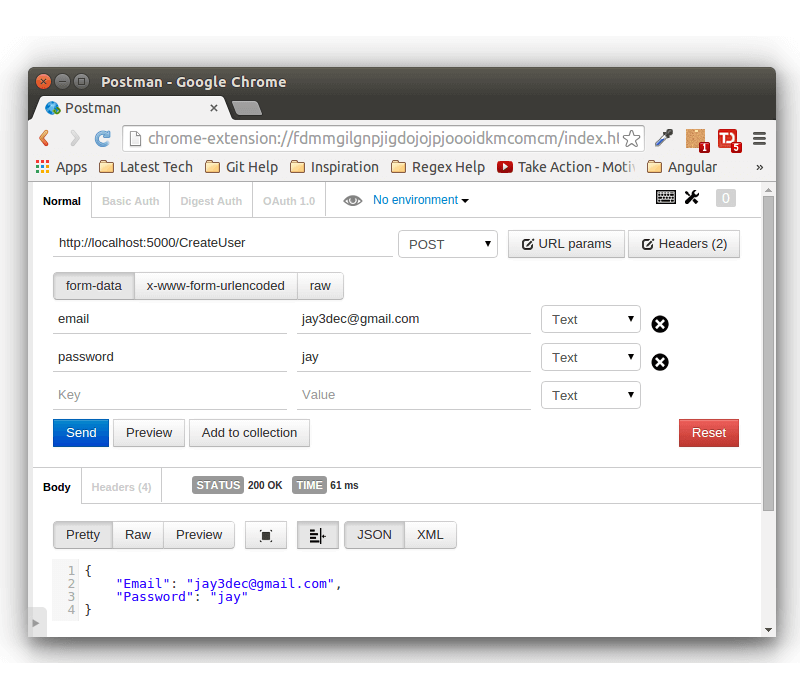Open the eyedropper color picker extension

point(664,138)
